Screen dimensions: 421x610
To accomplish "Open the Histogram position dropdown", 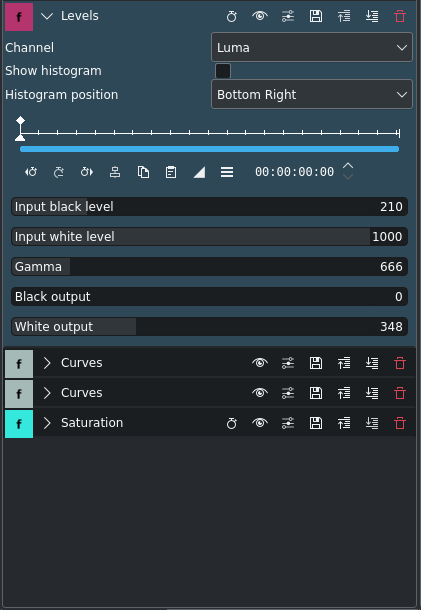I will click(x=312, y=95).
